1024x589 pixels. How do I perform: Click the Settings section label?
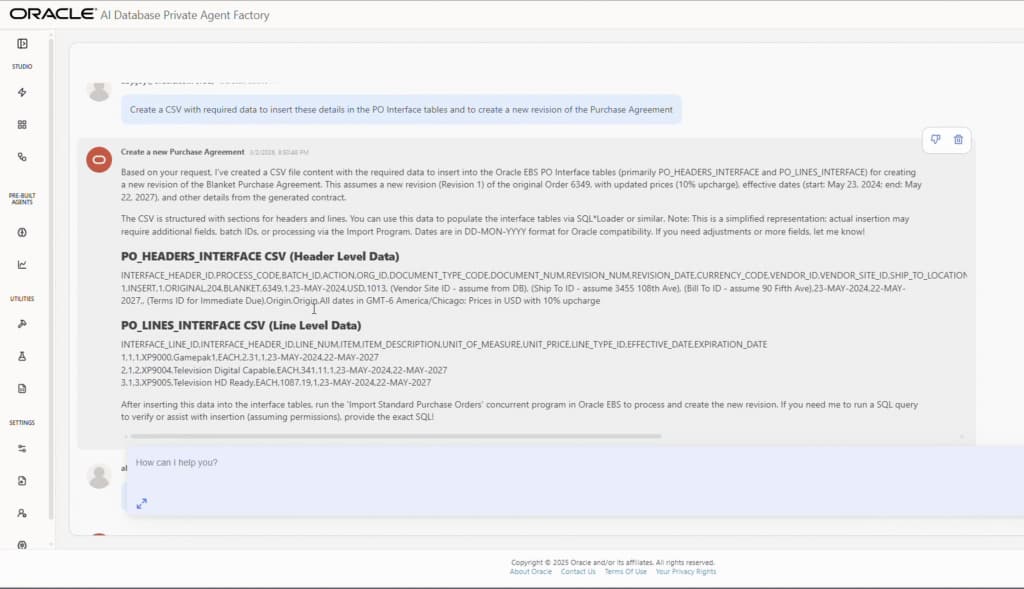pos(22,422)
